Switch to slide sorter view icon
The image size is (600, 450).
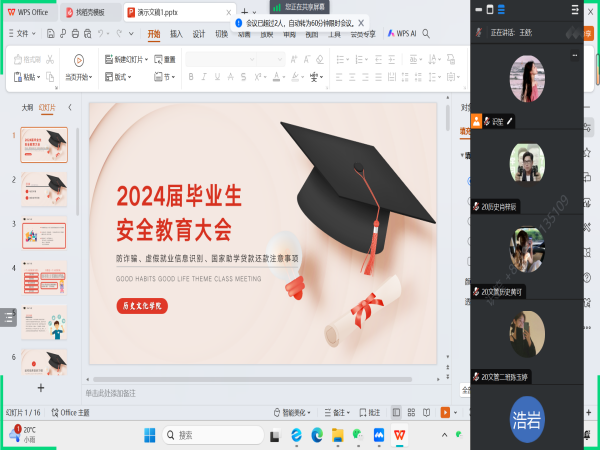(x=411, y=412)
